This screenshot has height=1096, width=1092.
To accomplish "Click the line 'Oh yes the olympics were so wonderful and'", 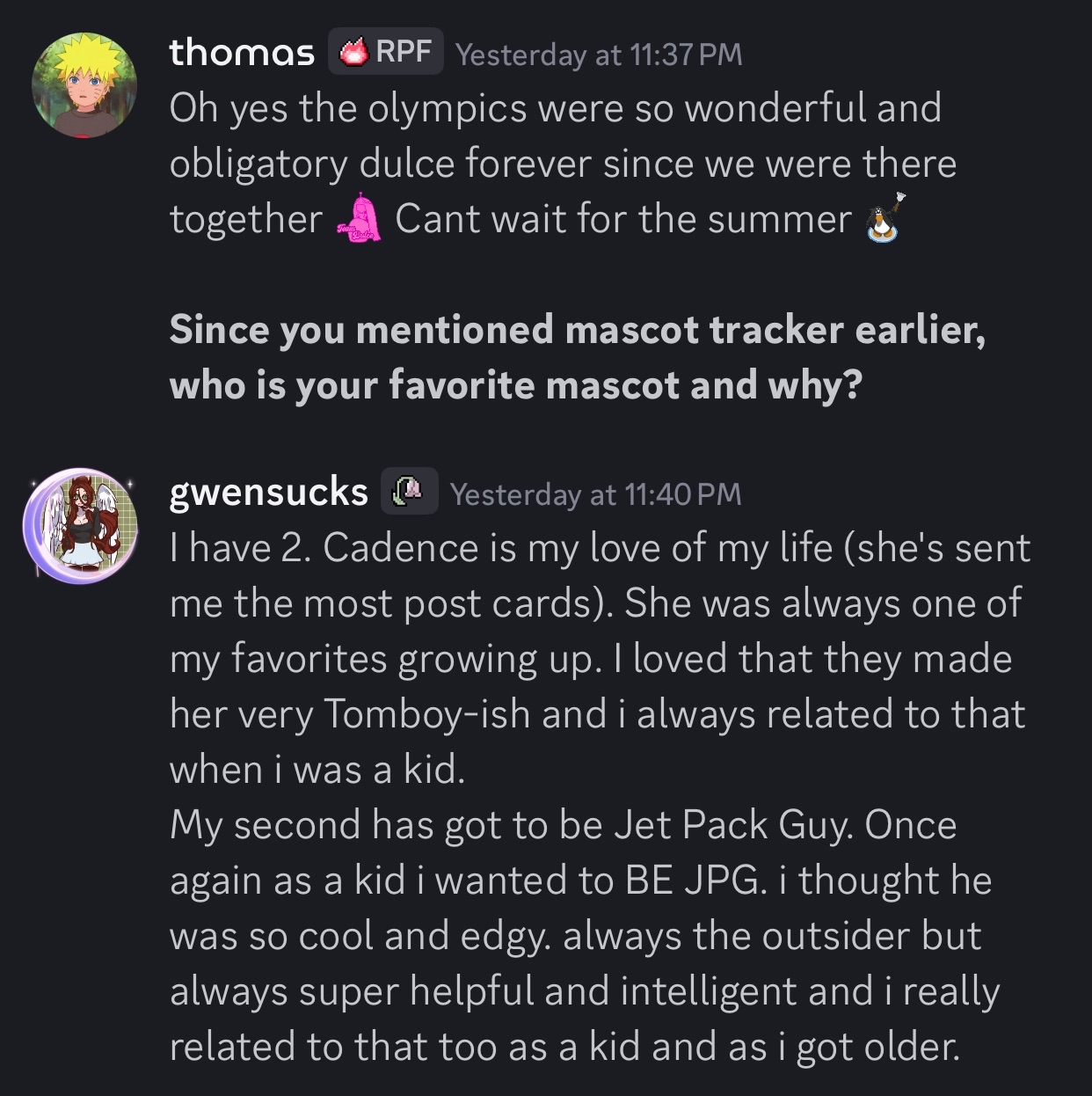I will [555, 108].
